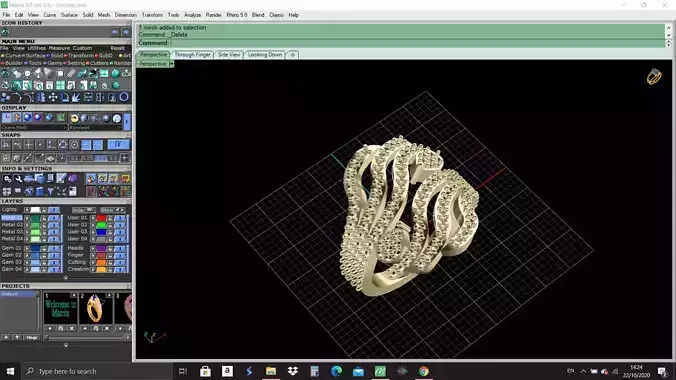Viewport: 676px width, 380px height.
Task: Click the plus button in the Projects panel
Action: 6,337
